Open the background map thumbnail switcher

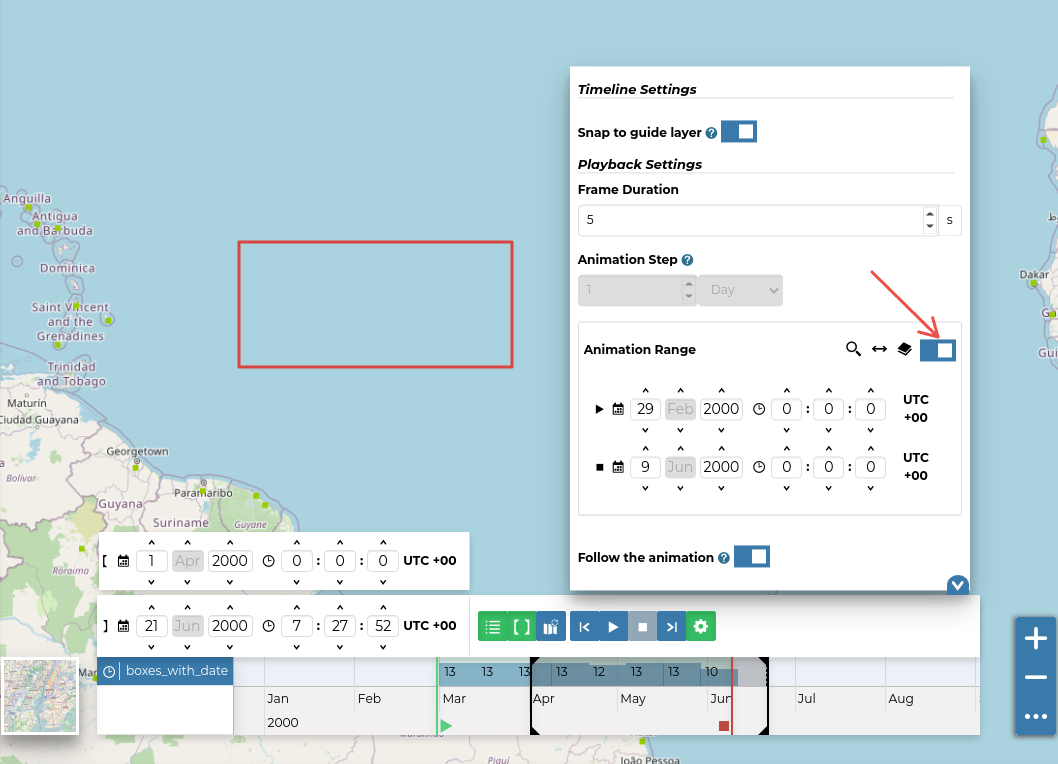tap(41, 696)
